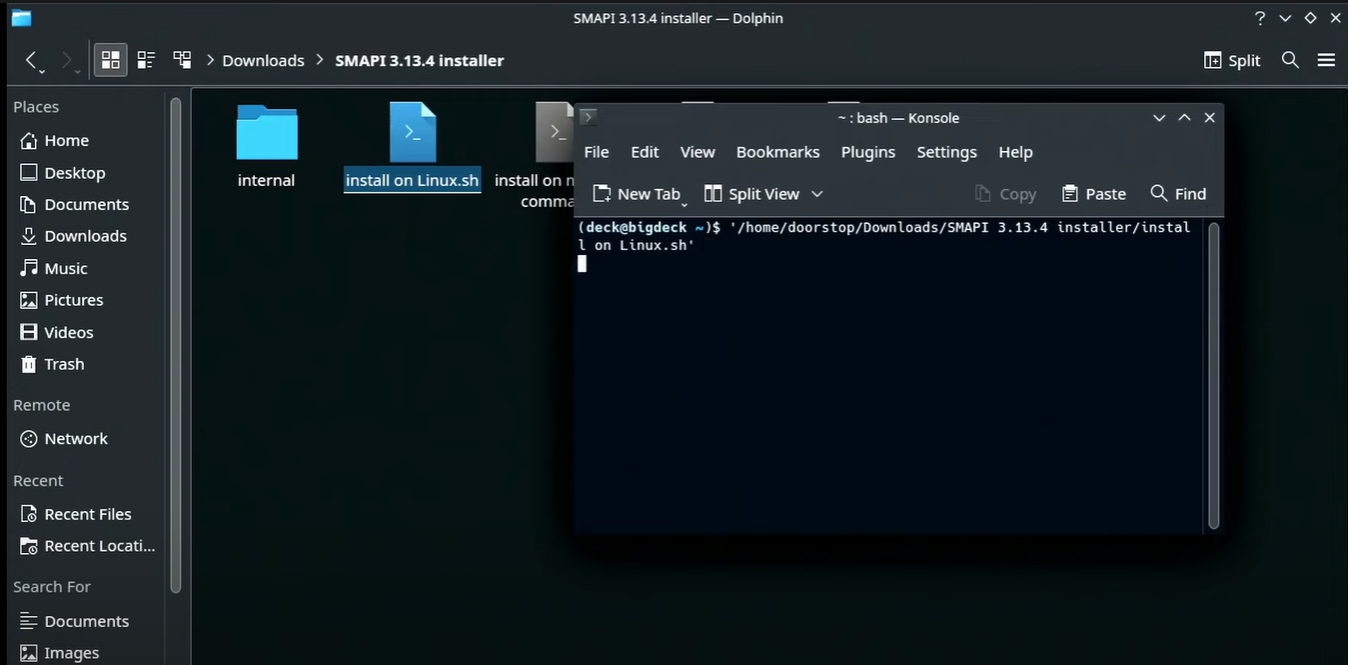The height and width of the screenshot is (665, 1348).
Task: Select the grey script file partly behind Konsole
Action: click(x=554, y=132)
